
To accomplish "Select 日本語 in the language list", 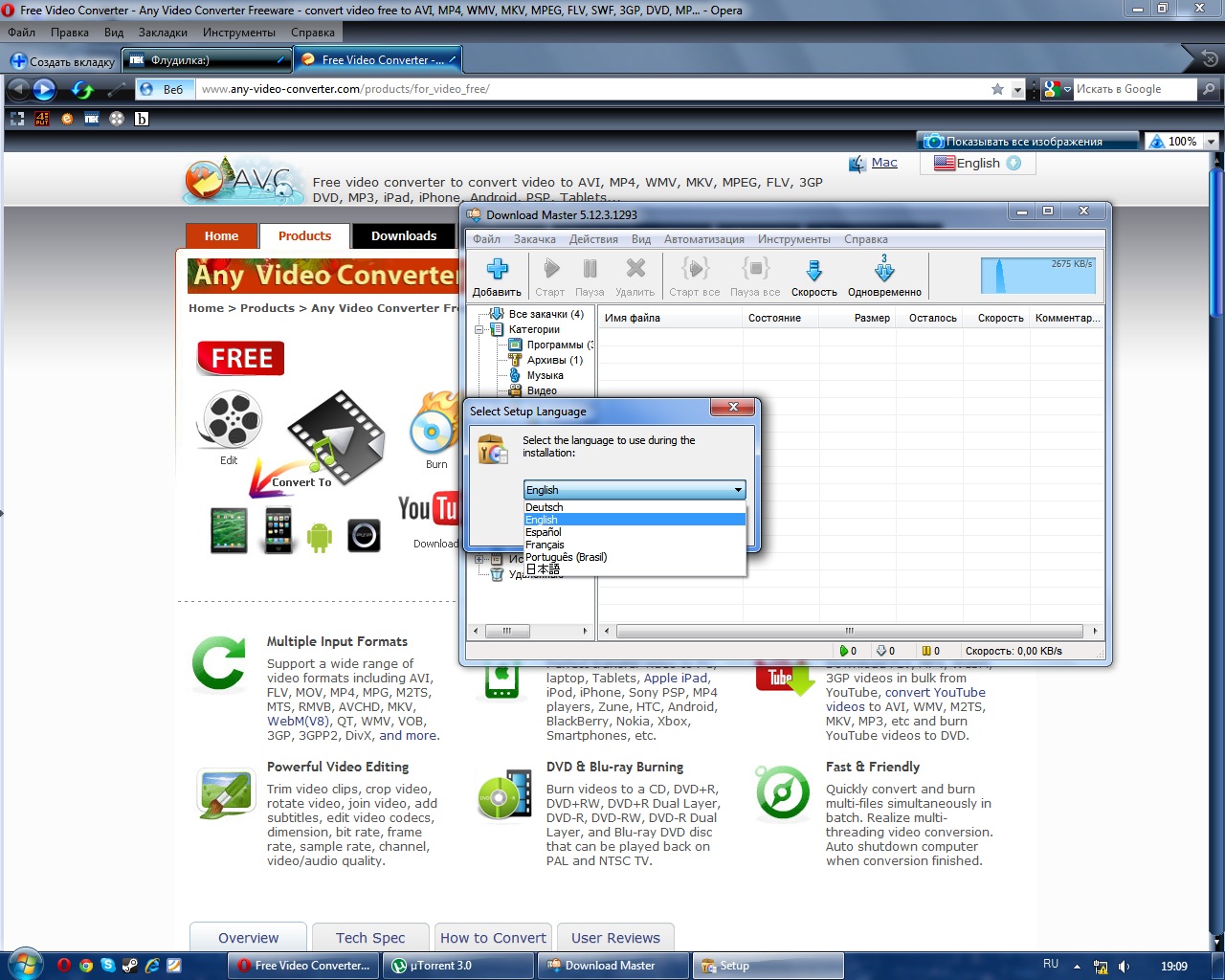I will (x=635, y=568).
